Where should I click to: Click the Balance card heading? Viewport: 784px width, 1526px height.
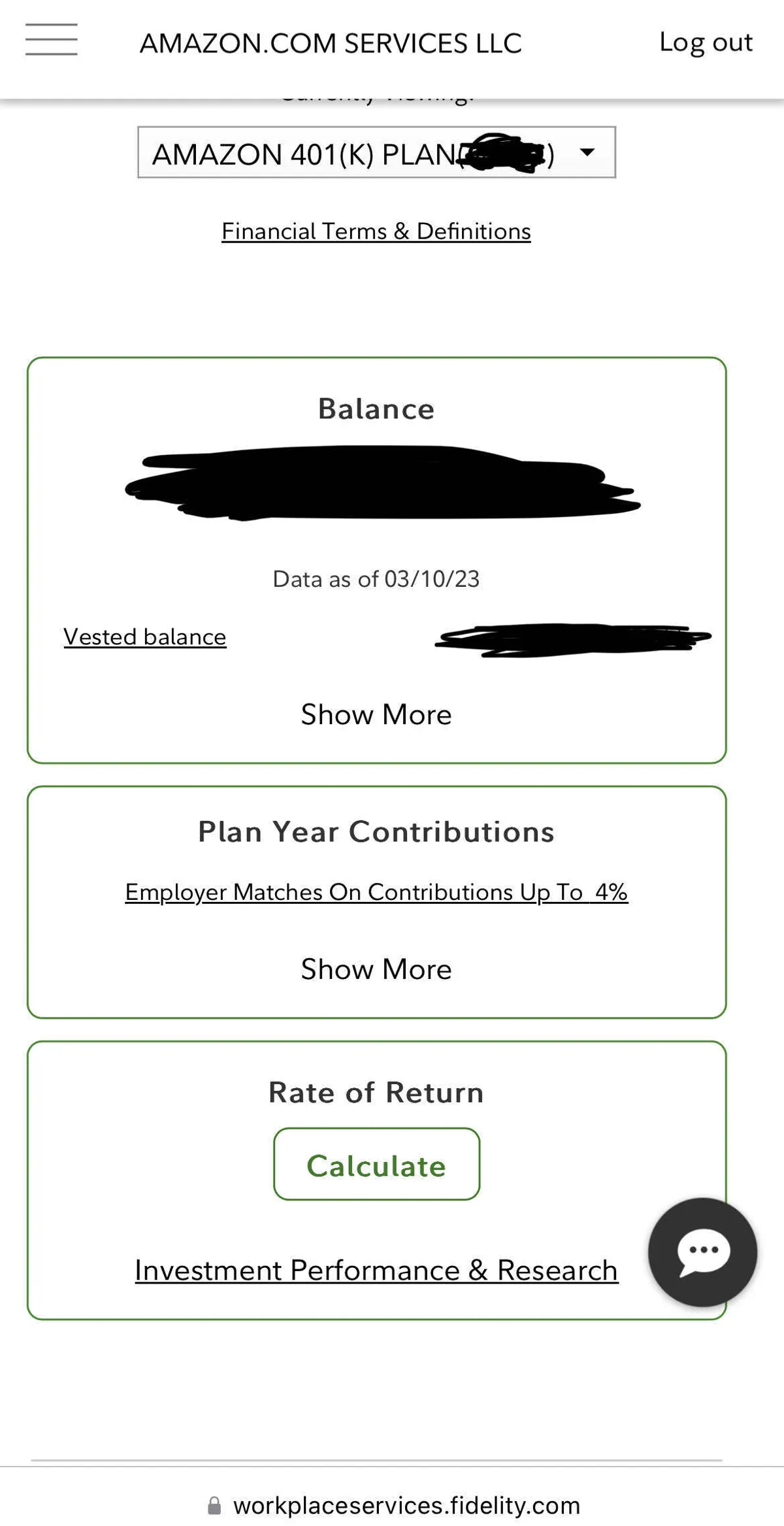(x=376, y=409)
